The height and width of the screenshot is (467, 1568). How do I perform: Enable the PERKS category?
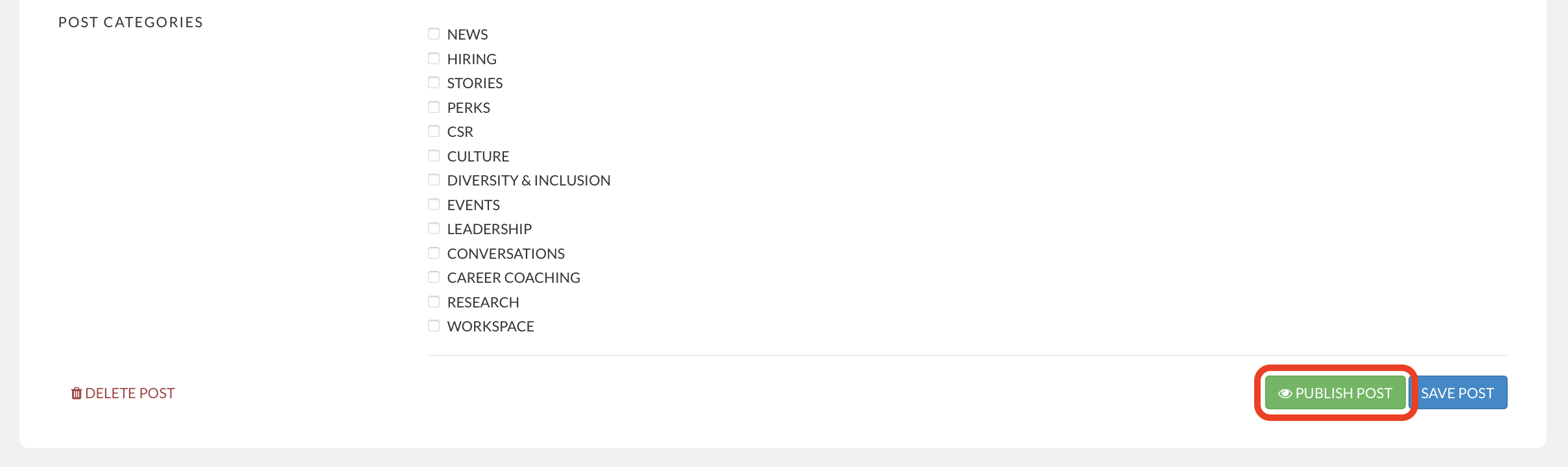pyautogui.click(x=434, y=106)
